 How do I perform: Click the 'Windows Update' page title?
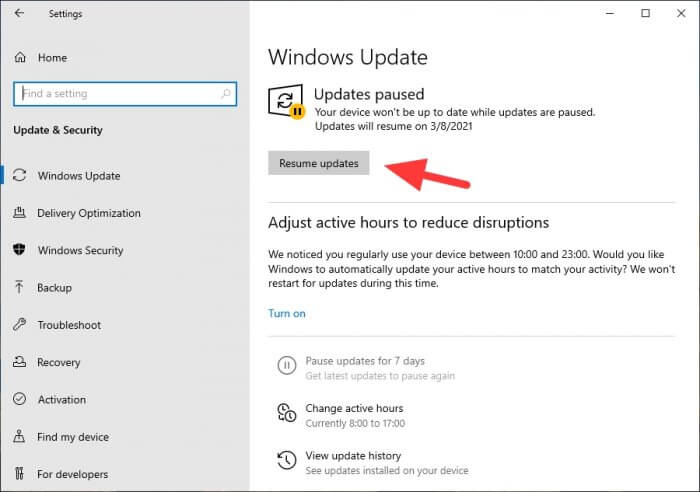(x=348, y=58)
